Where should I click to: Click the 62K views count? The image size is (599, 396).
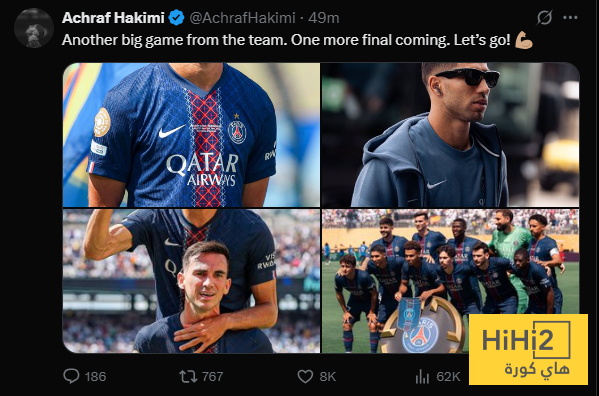click(448, 377)
